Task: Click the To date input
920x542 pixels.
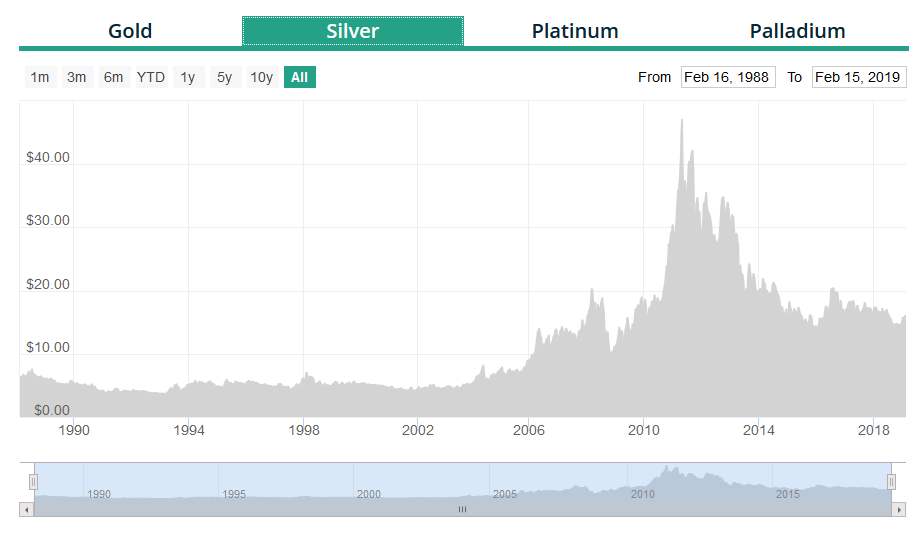Action: click(858, 77)
